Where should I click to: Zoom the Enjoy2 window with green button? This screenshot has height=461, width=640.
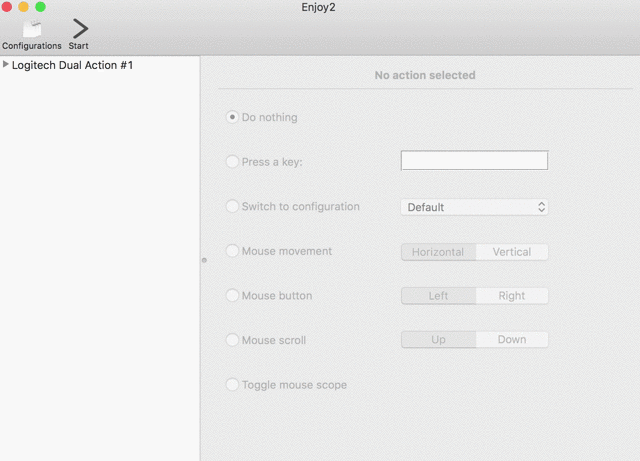point(40,7)
